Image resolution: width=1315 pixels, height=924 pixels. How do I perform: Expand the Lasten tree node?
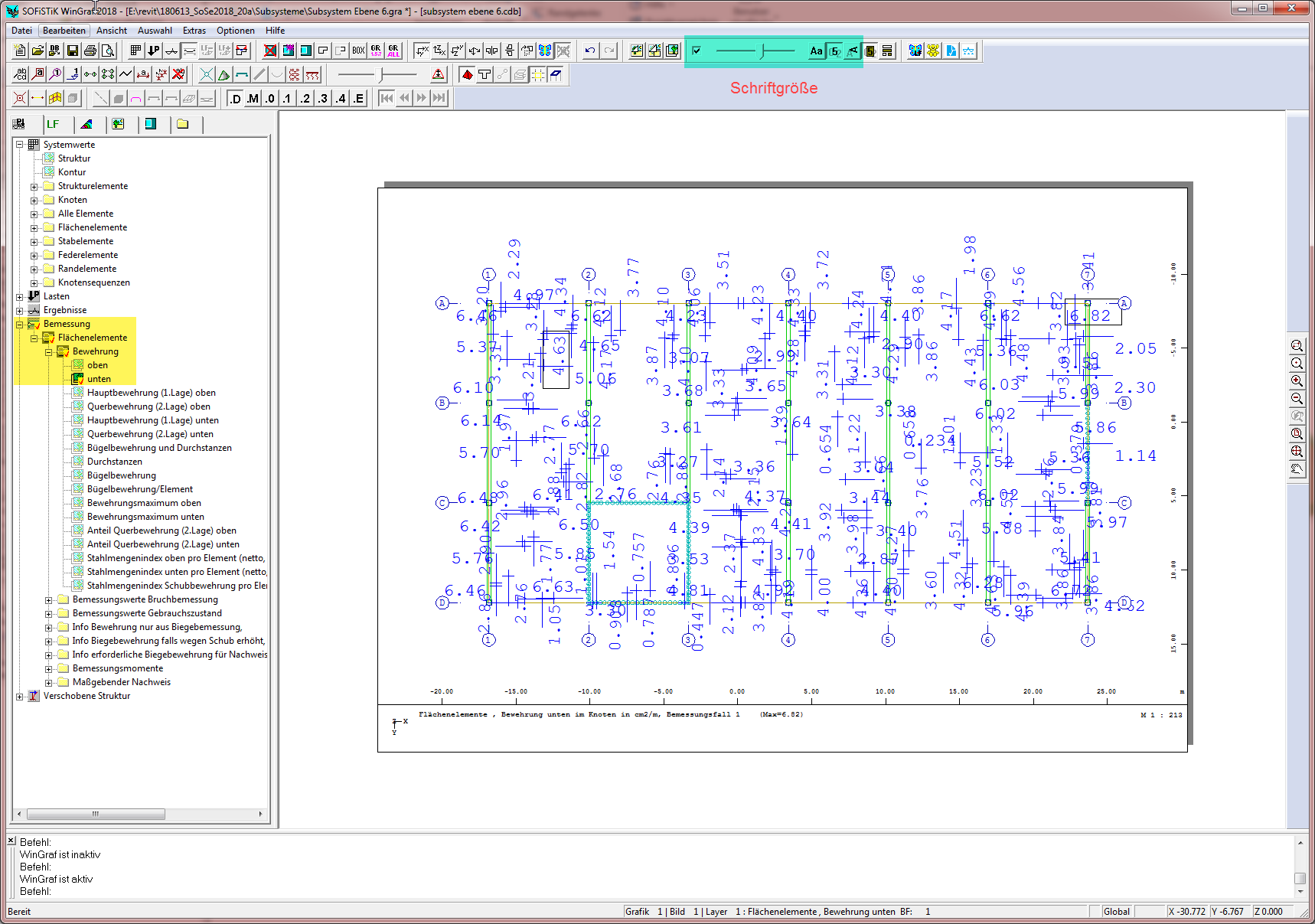[x=20, y=296]
